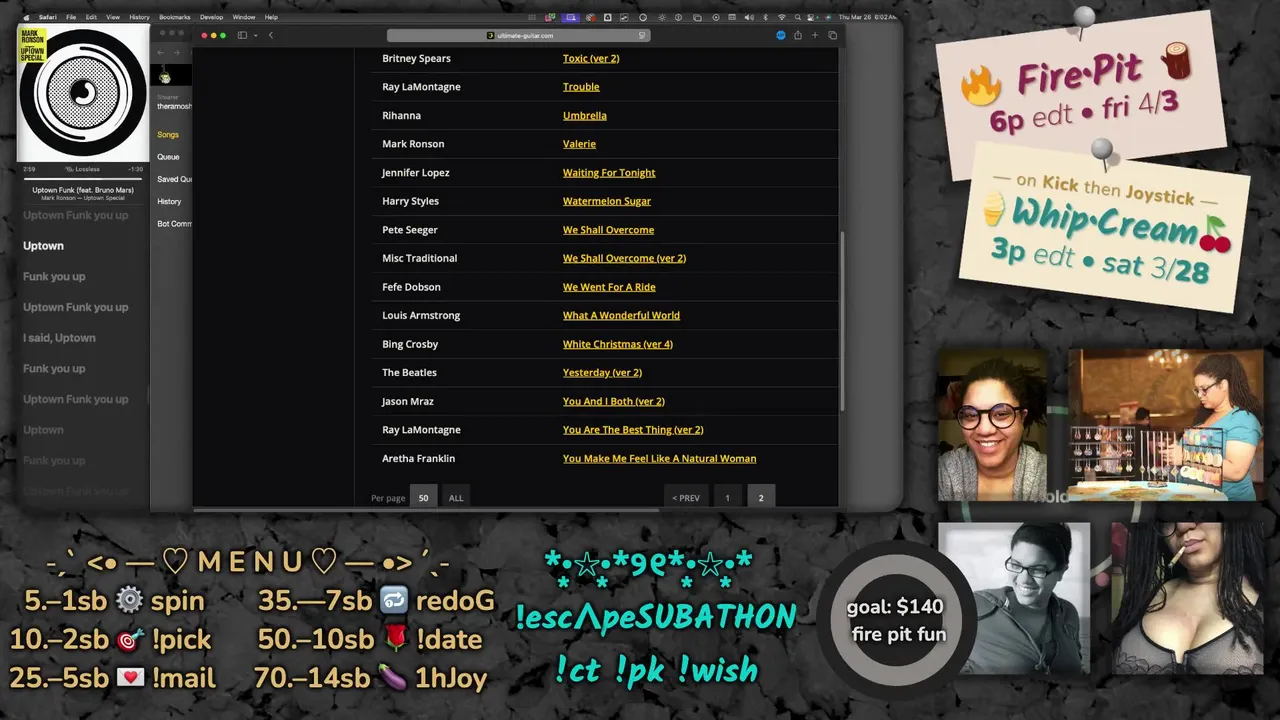1280x720 pixels.
Task: Open the View menu
Action: coord(113,17)
